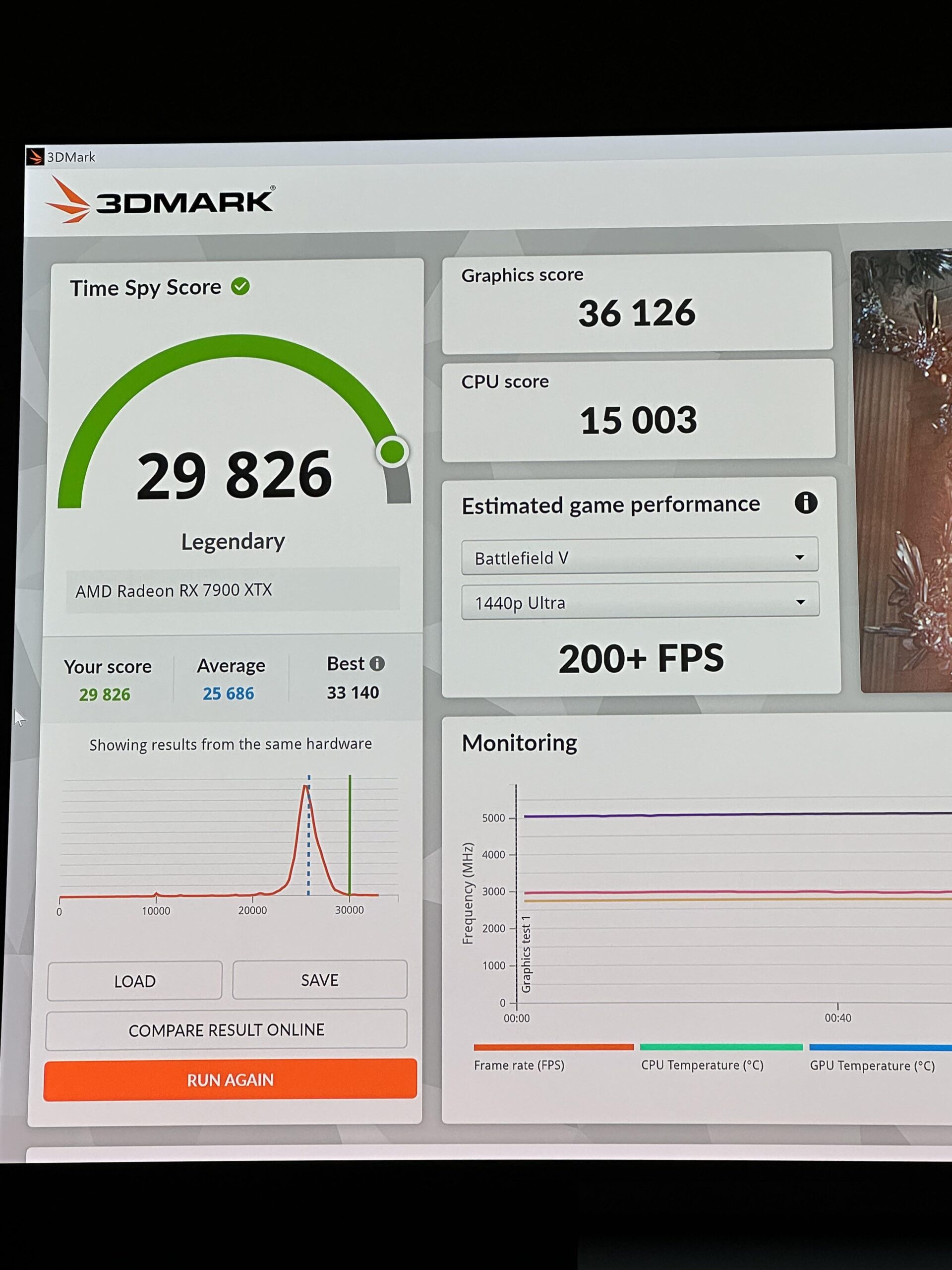The width and height of the screenshot is (952, 1270).
Task: Click the green knob on the score gauge
Action: [393, 451]
